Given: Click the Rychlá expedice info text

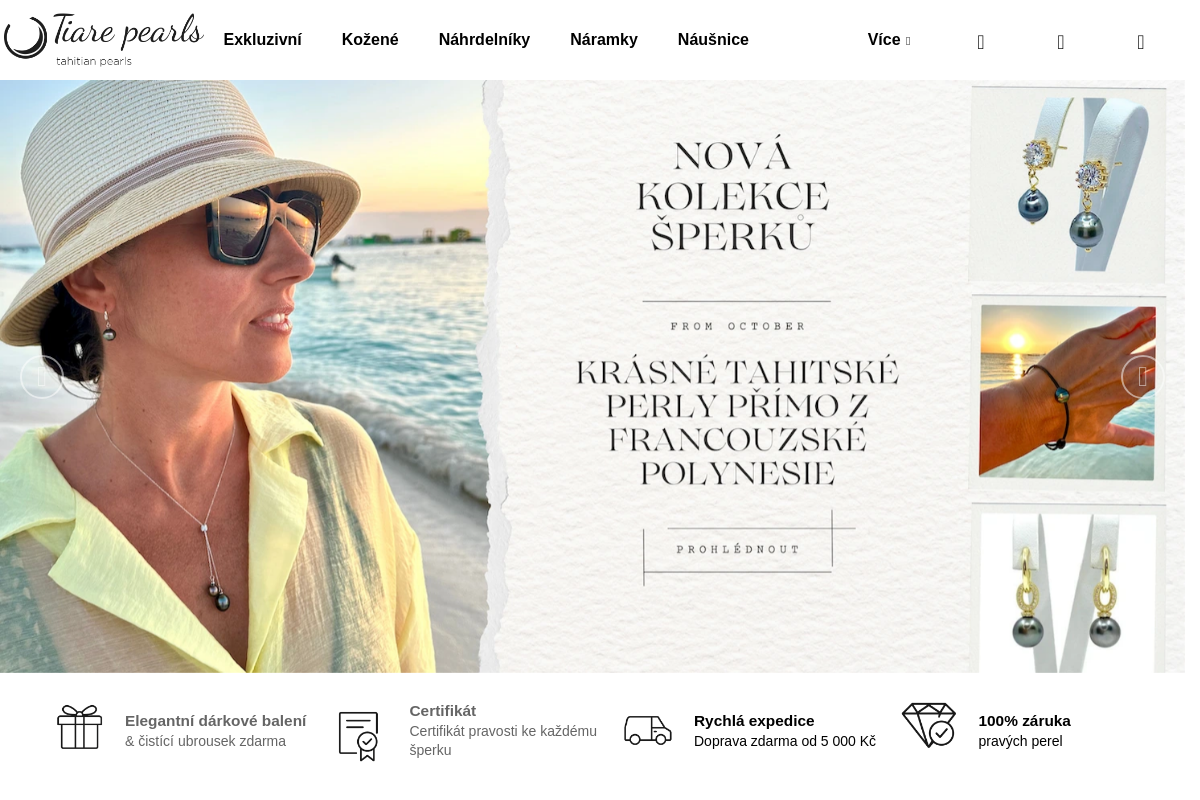Looking at the screenshot, I should tap(754, 720).
